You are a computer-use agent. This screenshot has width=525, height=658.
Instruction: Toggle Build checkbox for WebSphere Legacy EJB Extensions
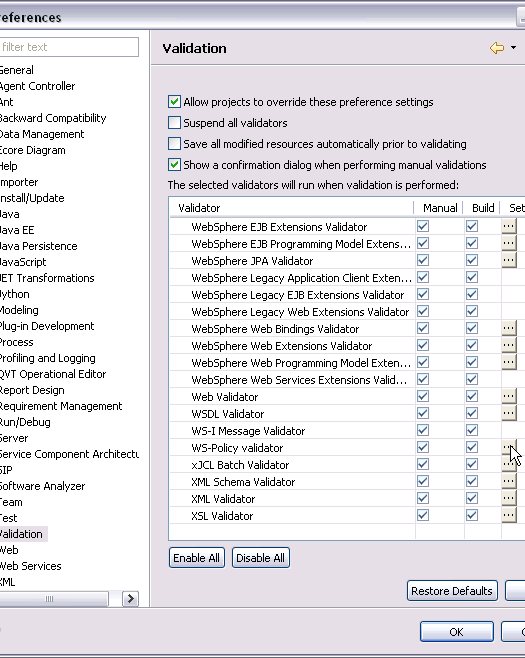[472, 294]
